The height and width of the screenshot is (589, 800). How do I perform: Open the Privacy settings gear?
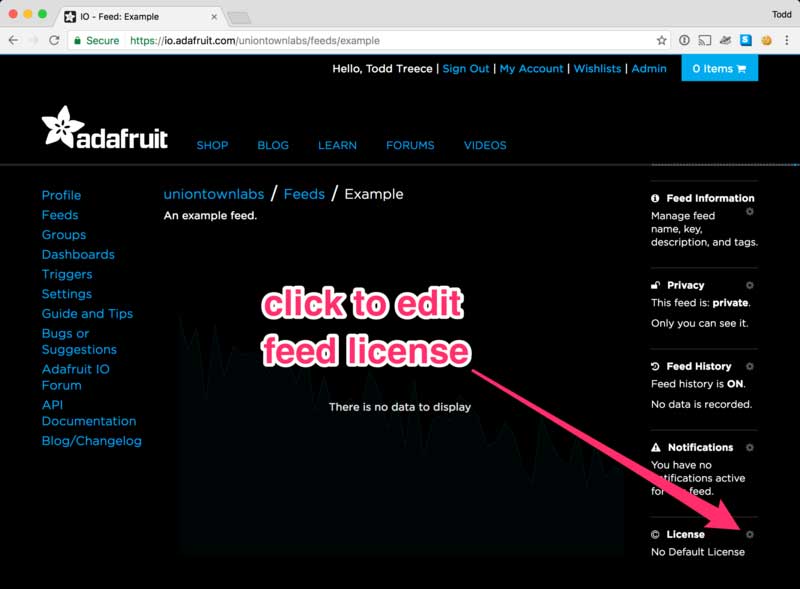coord(750,285)
